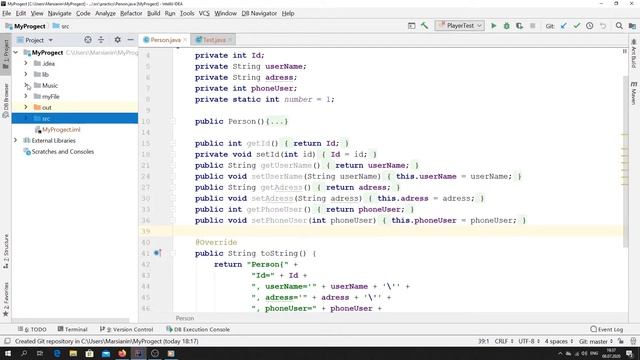Collapse all in Project panel

coord(101,40)
